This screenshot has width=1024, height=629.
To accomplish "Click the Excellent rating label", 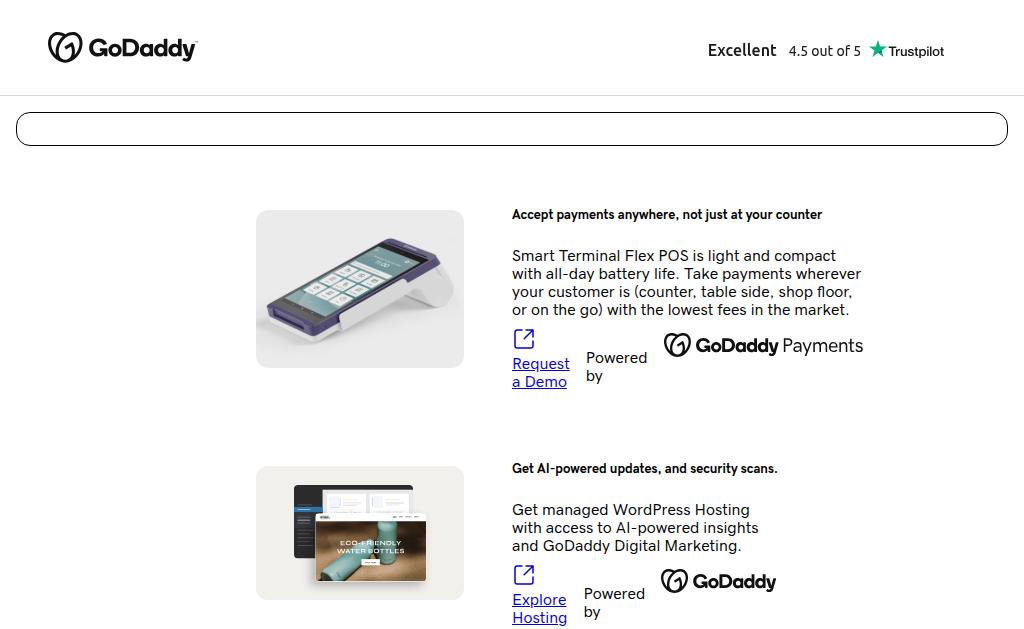I will tap(742, 50).
